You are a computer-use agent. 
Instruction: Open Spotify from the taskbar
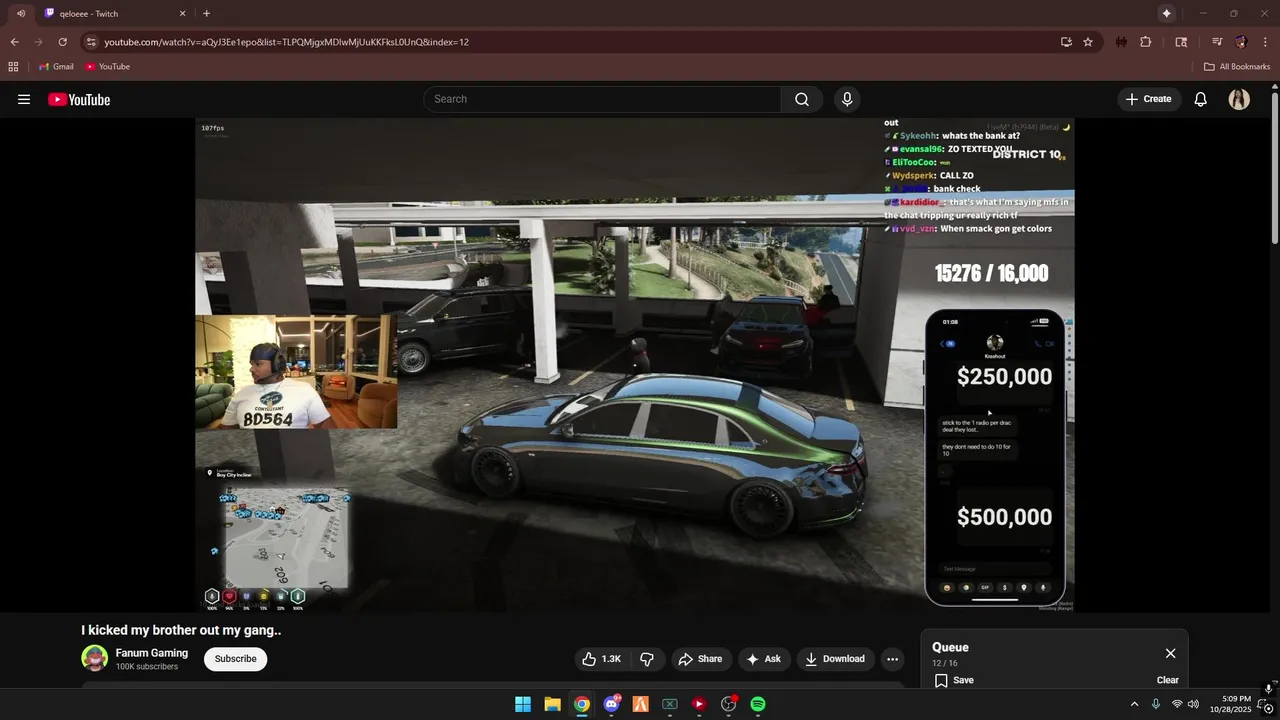point(758,704)
